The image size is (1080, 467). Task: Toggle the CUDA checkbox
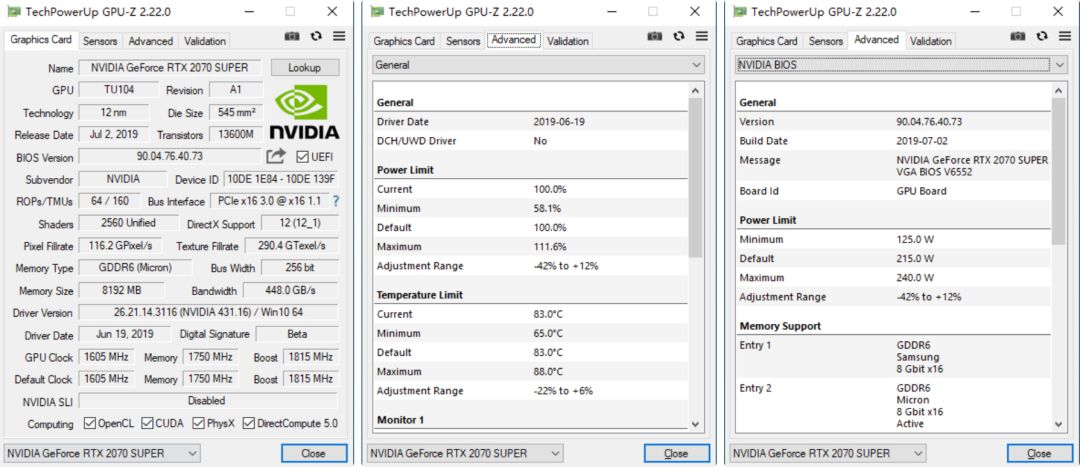click(147, 423)
